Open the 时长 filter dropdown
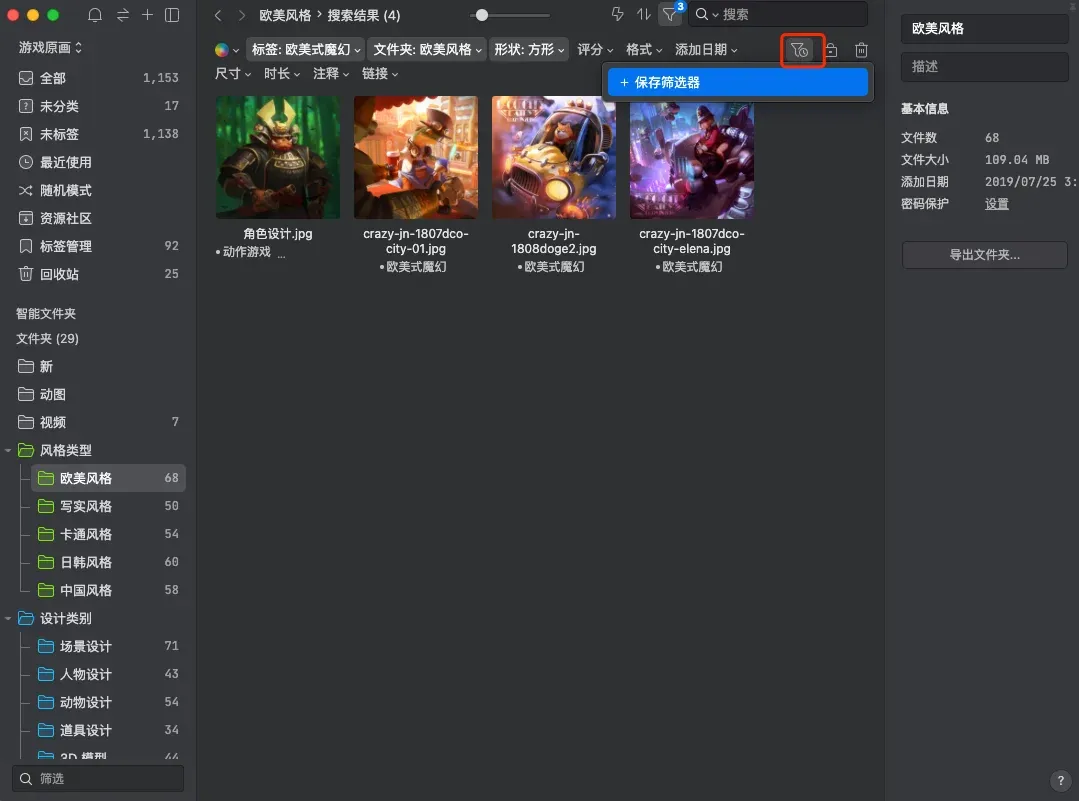The width and height of the screenshot is (1079, 801). (x=281, y=74)
